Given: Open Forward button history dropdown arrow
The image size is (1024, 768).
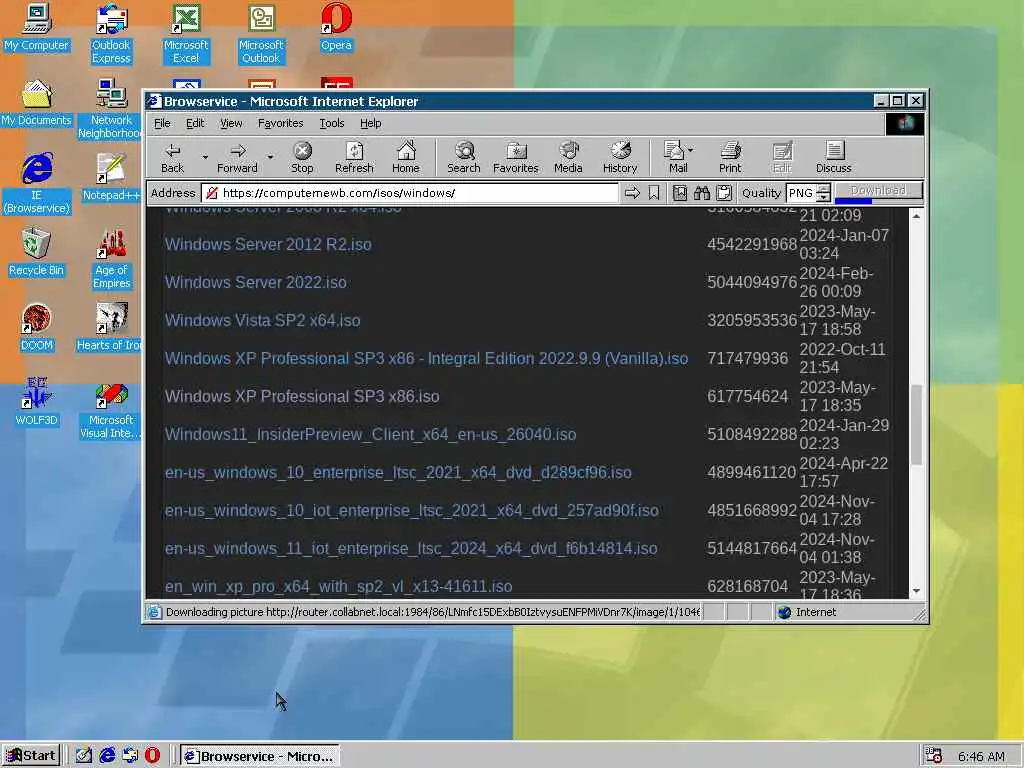Looking at the screenshot, I should (x=270, y=157).
